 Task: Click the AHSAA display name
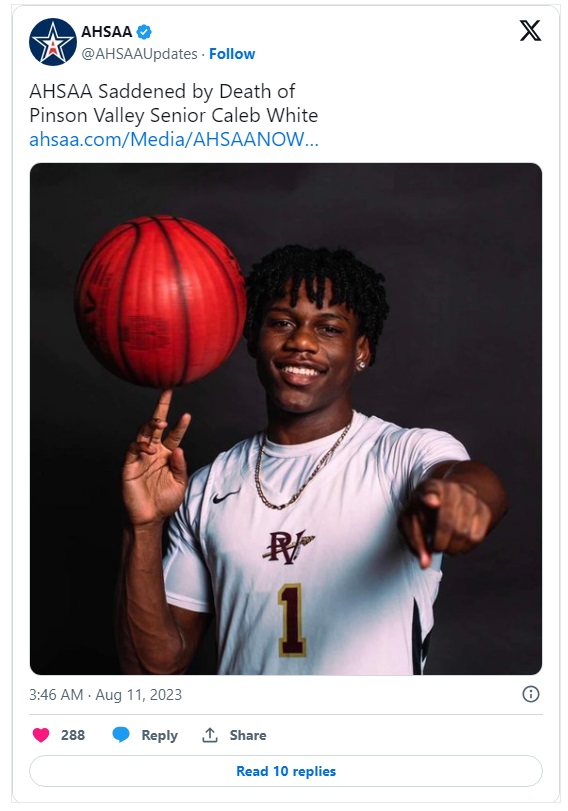107,32
